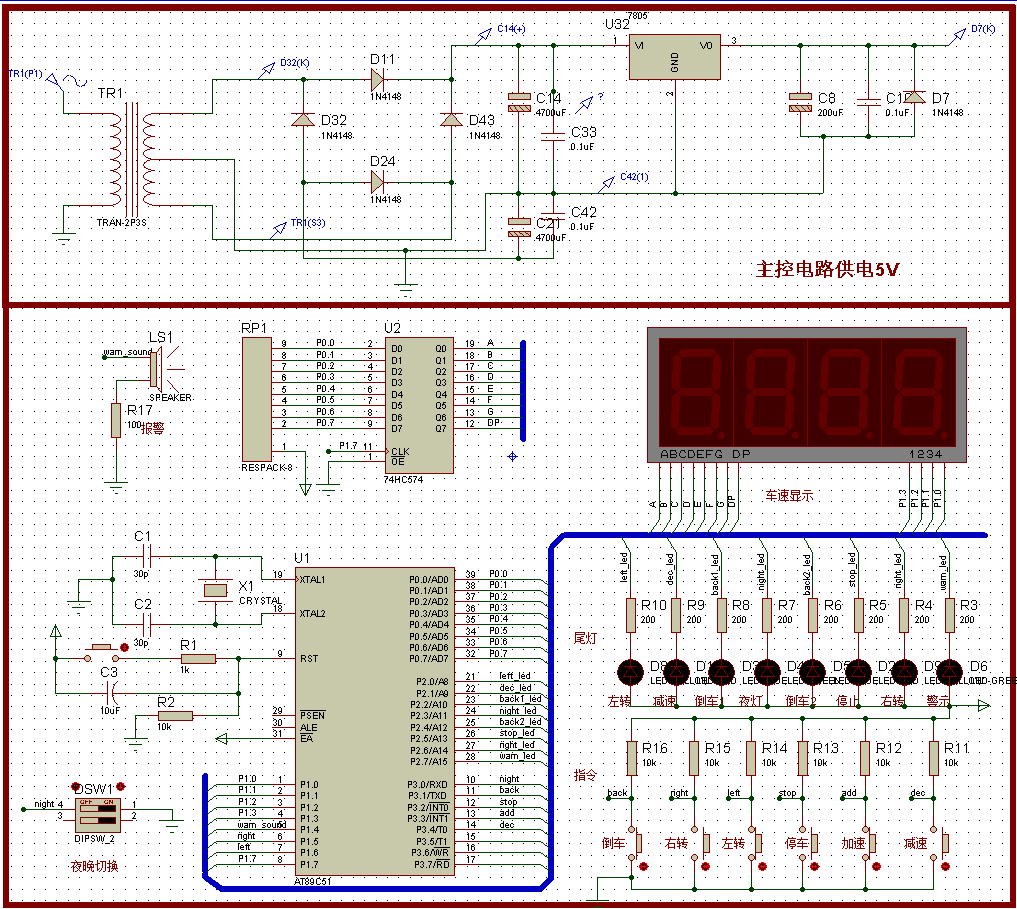Click capacitor C1 30p

pyautogui.click(x=147, y=556)
